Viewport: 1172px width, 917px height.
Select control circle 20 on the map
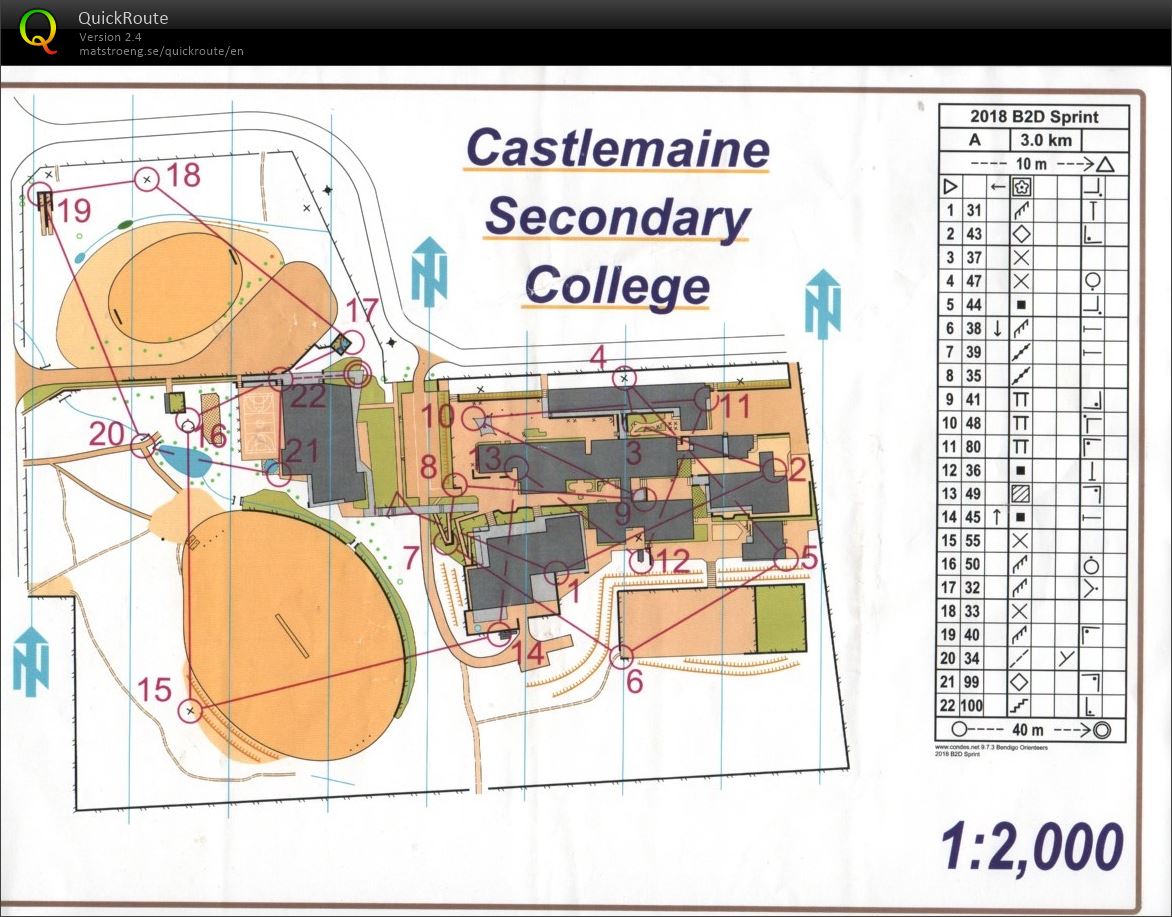pyautogui.click(x=144, y=444)
